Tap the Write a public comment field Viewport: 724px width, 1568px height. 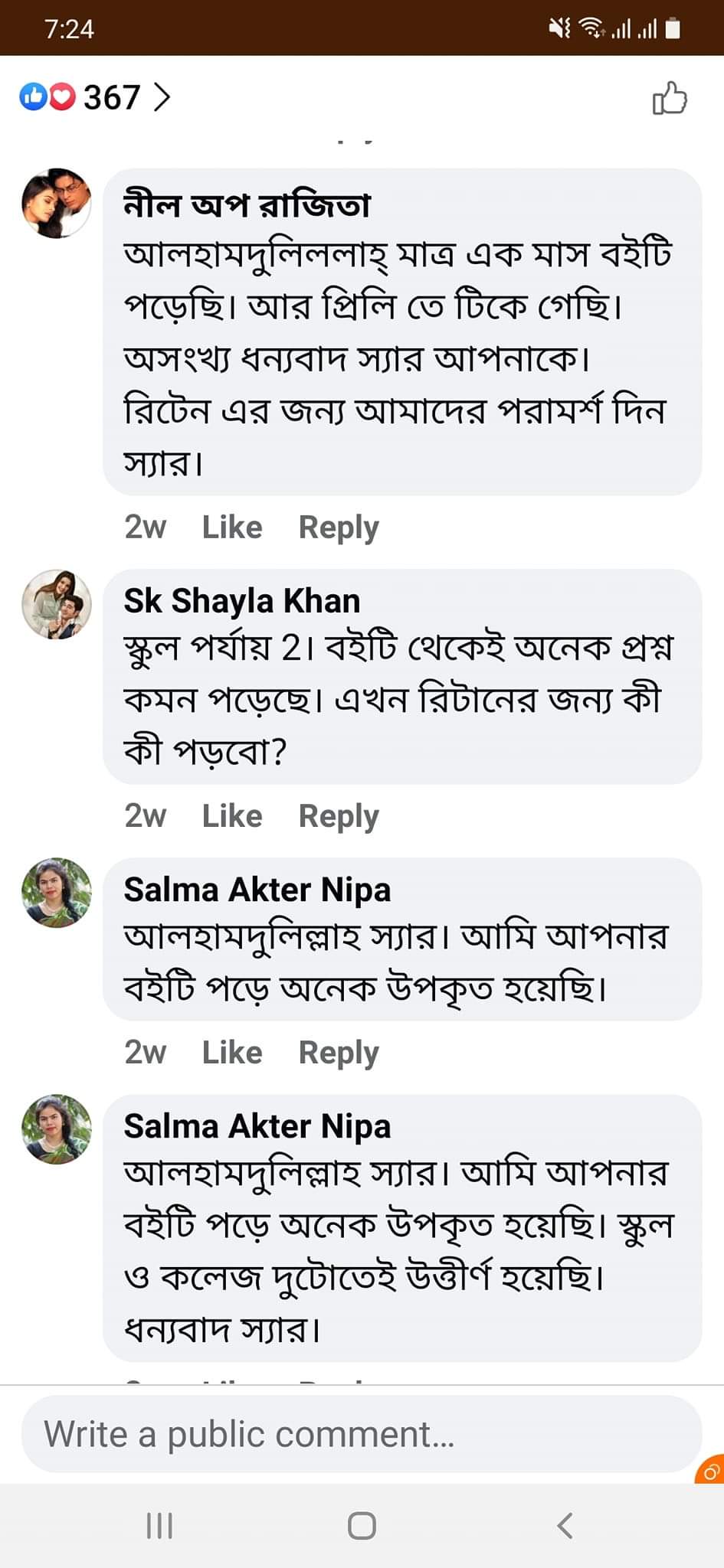pyautogui.click(x=361, y=1433)
